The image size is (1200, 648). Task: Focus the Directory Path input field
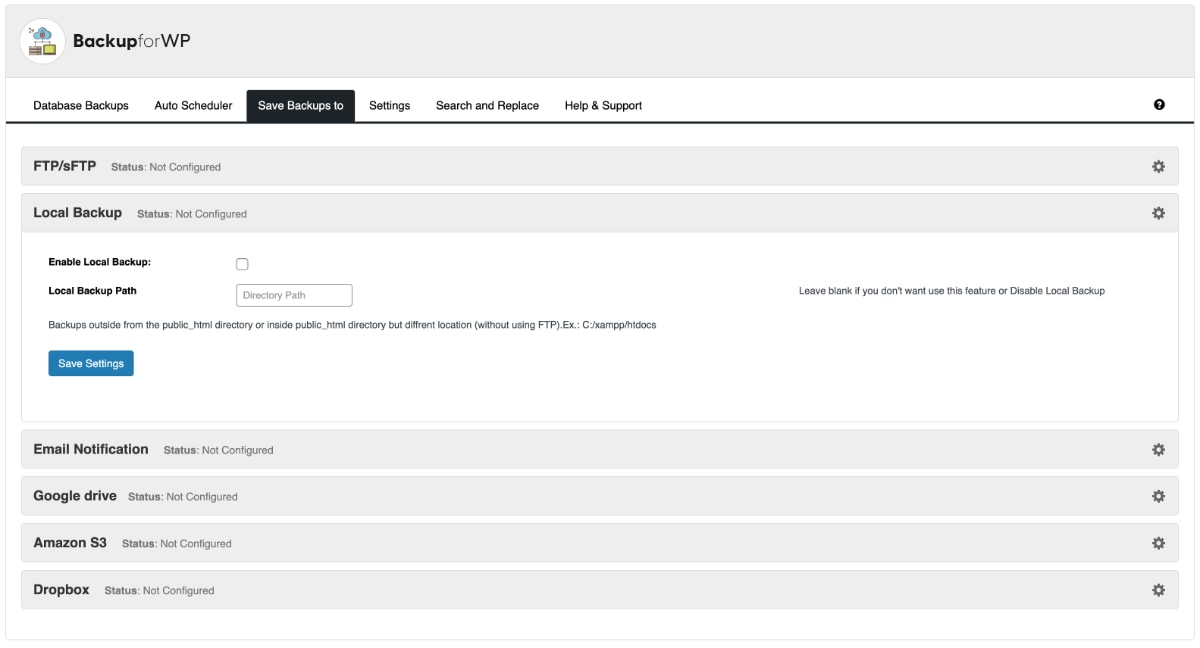click(x=294, y=295)
